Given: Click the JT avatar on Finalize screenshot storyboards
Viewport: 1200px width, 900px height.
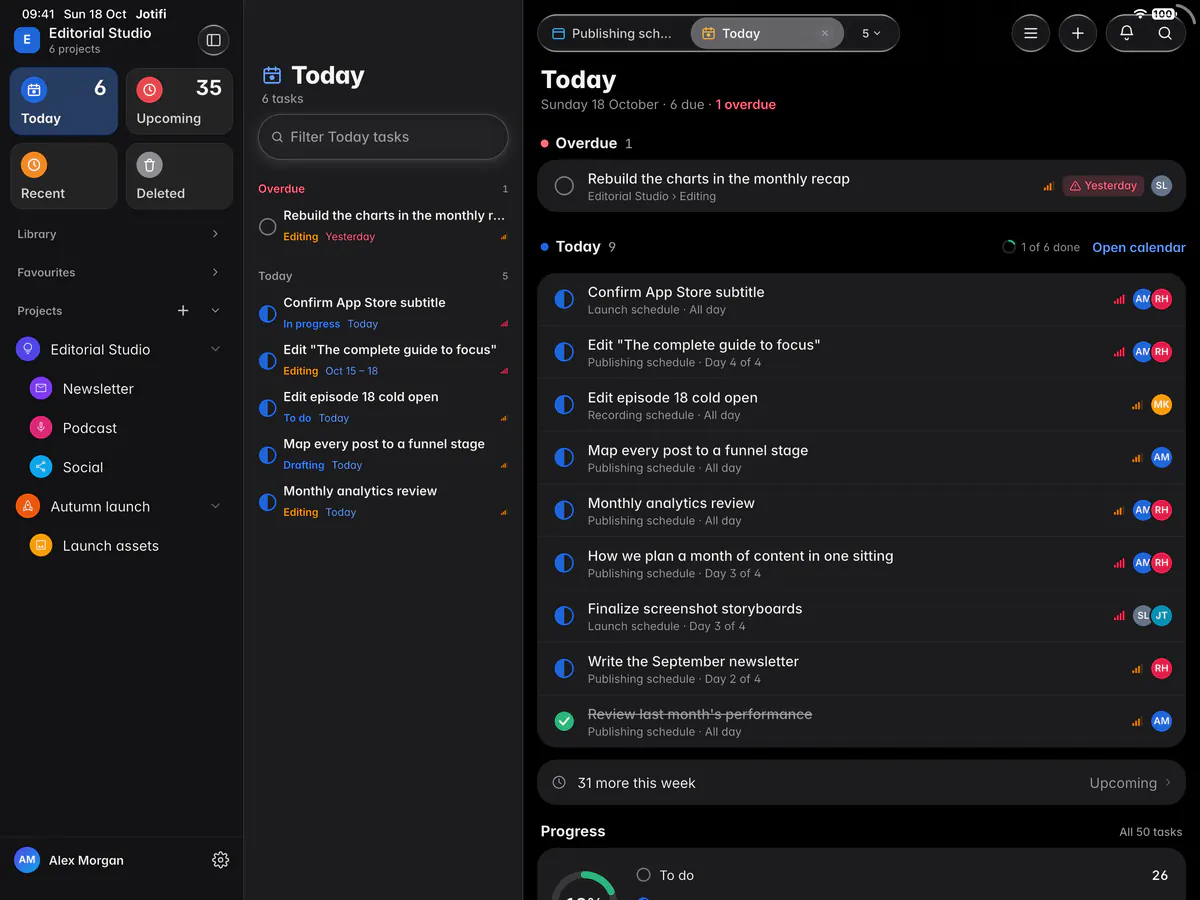Looking at the screenshot, I should coord(1161,616).
